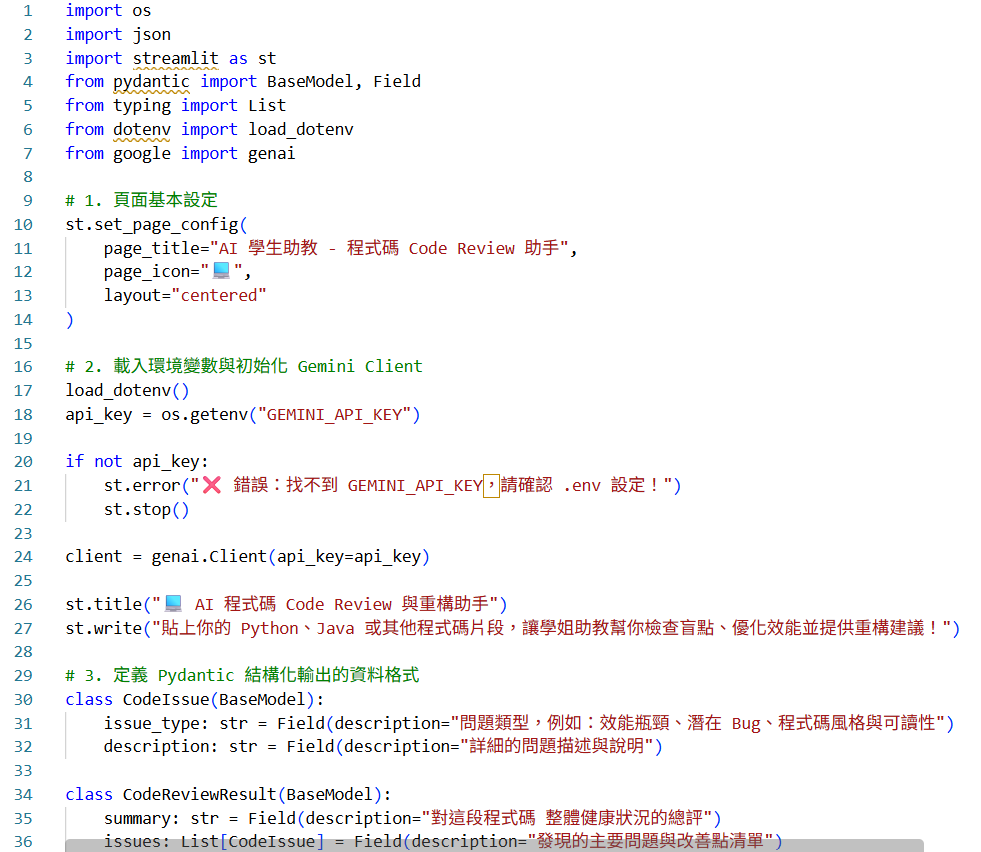
Task: Click "genai" in the google import line
Action: (x=272, y=154)
